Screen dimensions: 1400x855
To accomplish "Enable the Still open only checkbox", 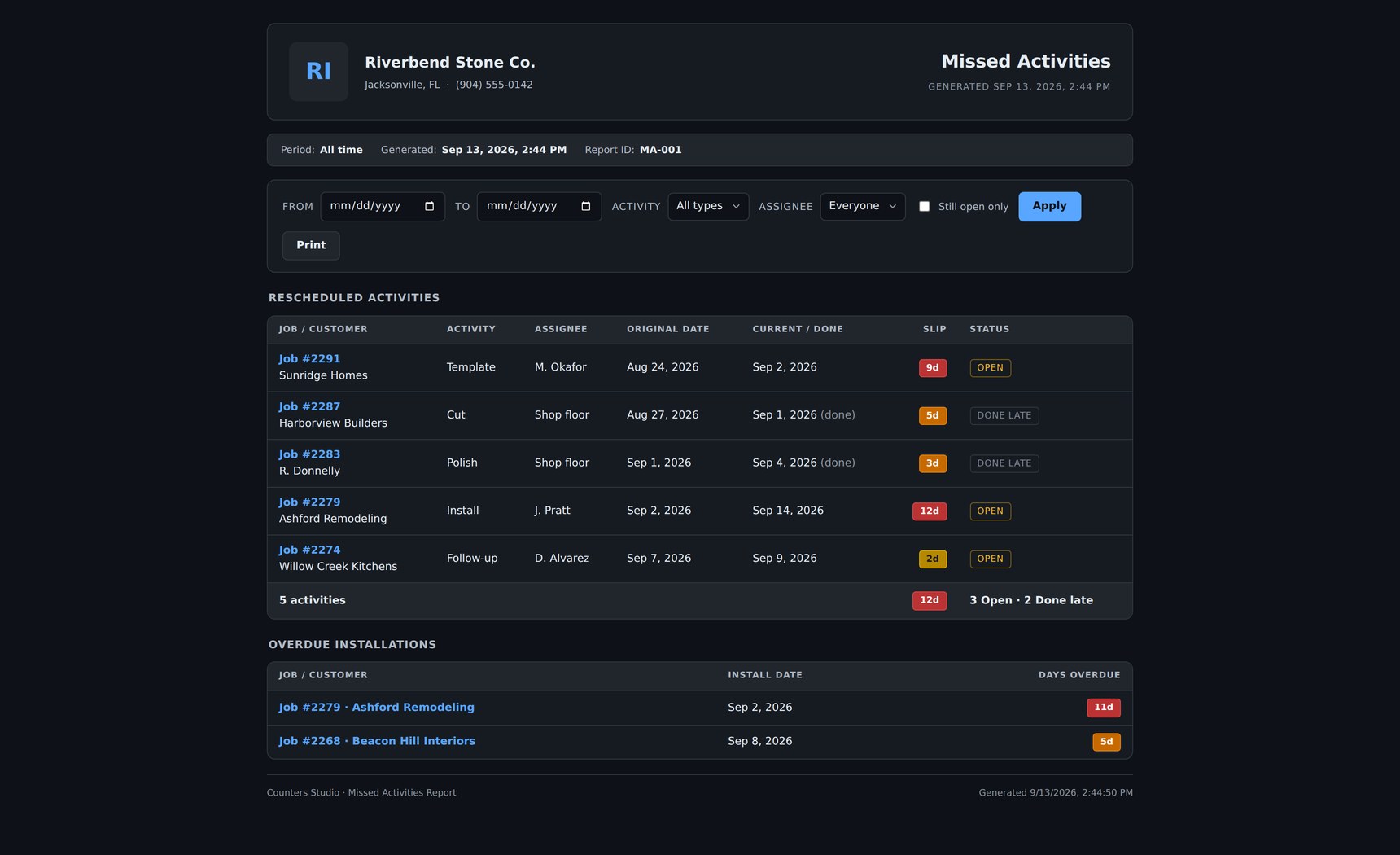I will [x=924, y=207].
